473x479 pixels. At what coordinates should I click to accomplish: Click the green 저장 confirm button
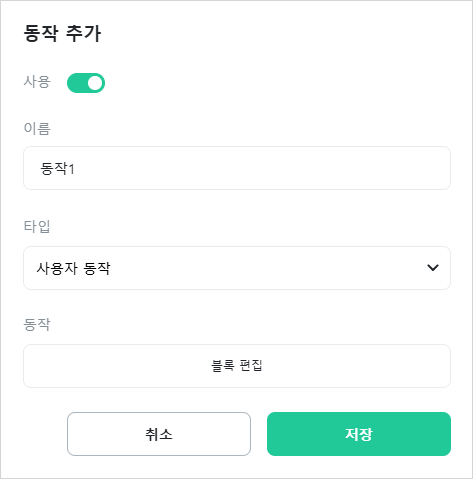pos(359,434)
